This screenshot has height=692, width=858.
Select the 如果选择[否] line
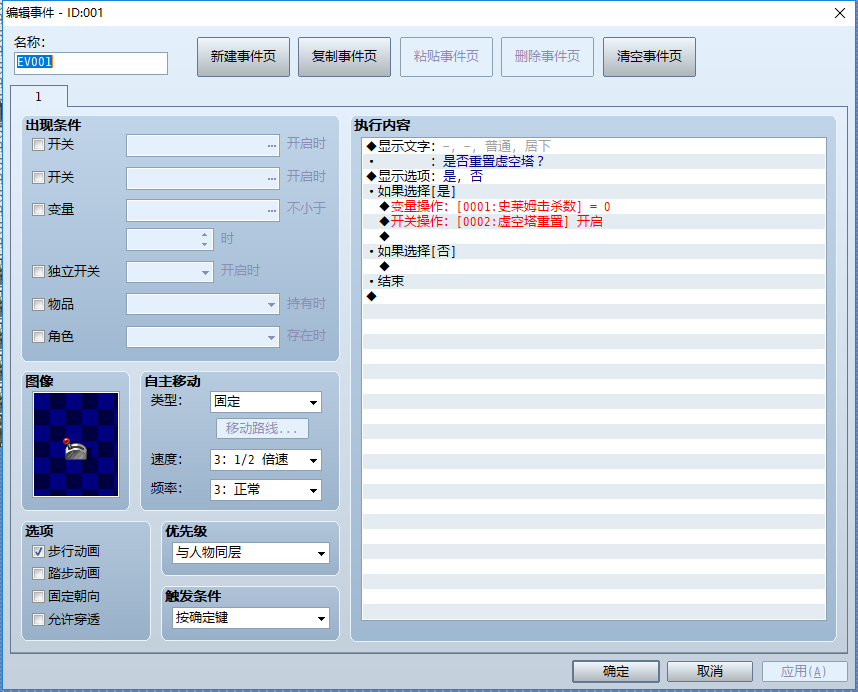(x=594, y=252)
